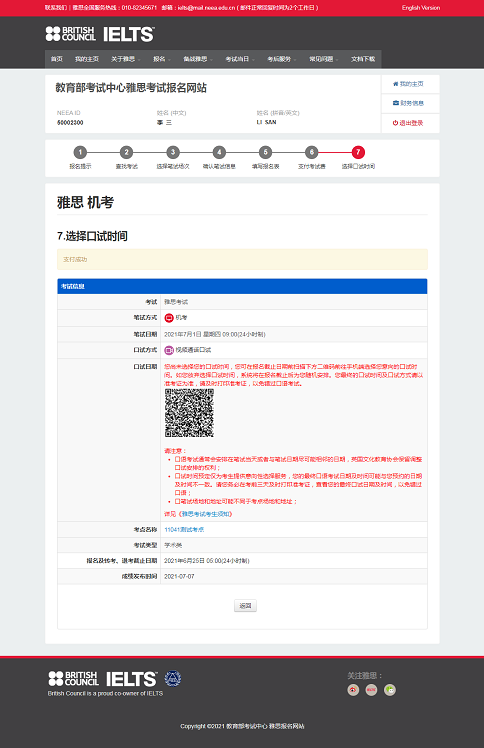Click the 考试信息 blue panel header
The image size is (484, 748).
(242, 286)
